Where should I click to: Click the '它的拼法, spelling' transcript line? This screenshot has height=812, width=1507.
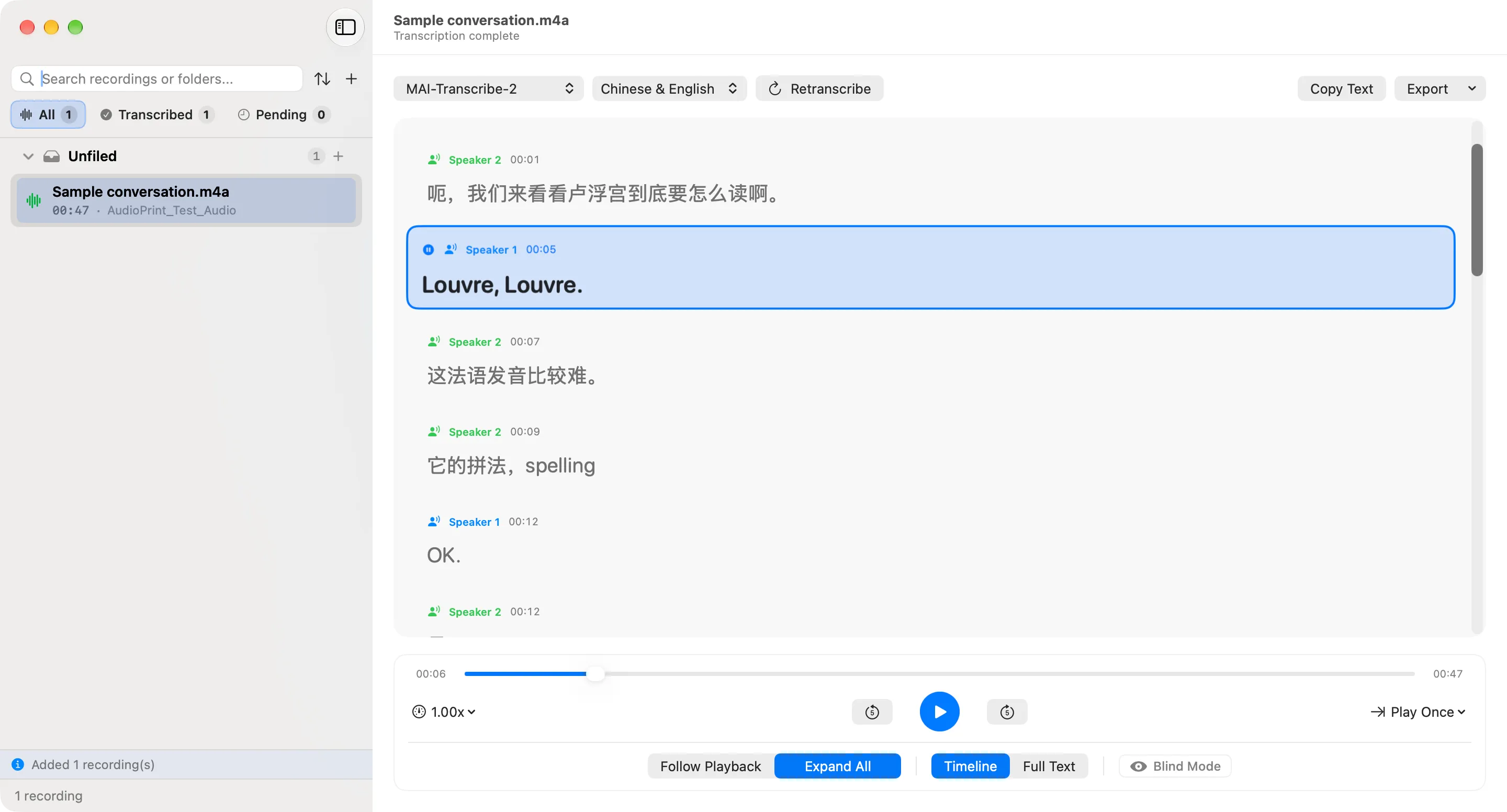(511, 465)
